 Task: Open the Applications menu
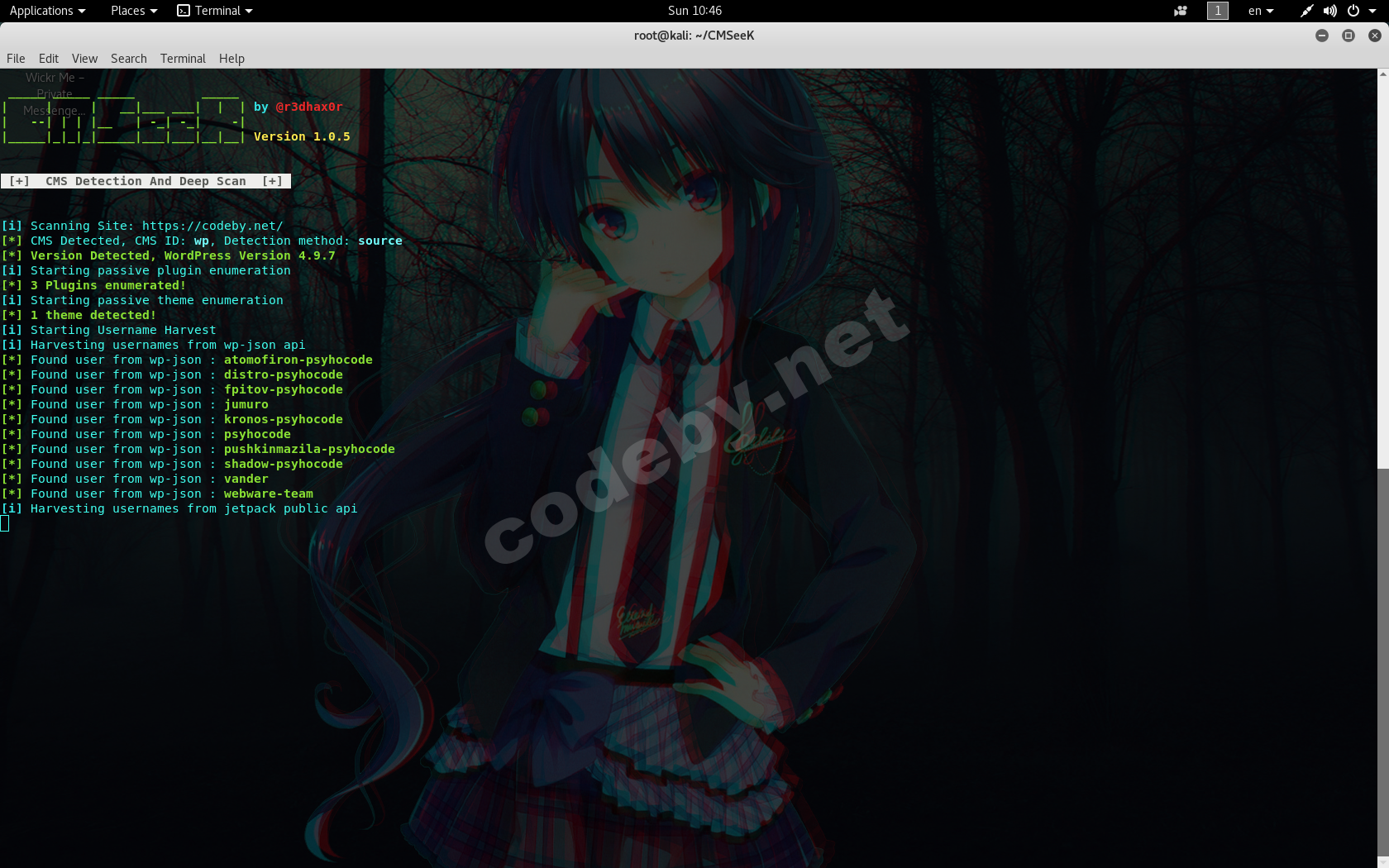47,11
